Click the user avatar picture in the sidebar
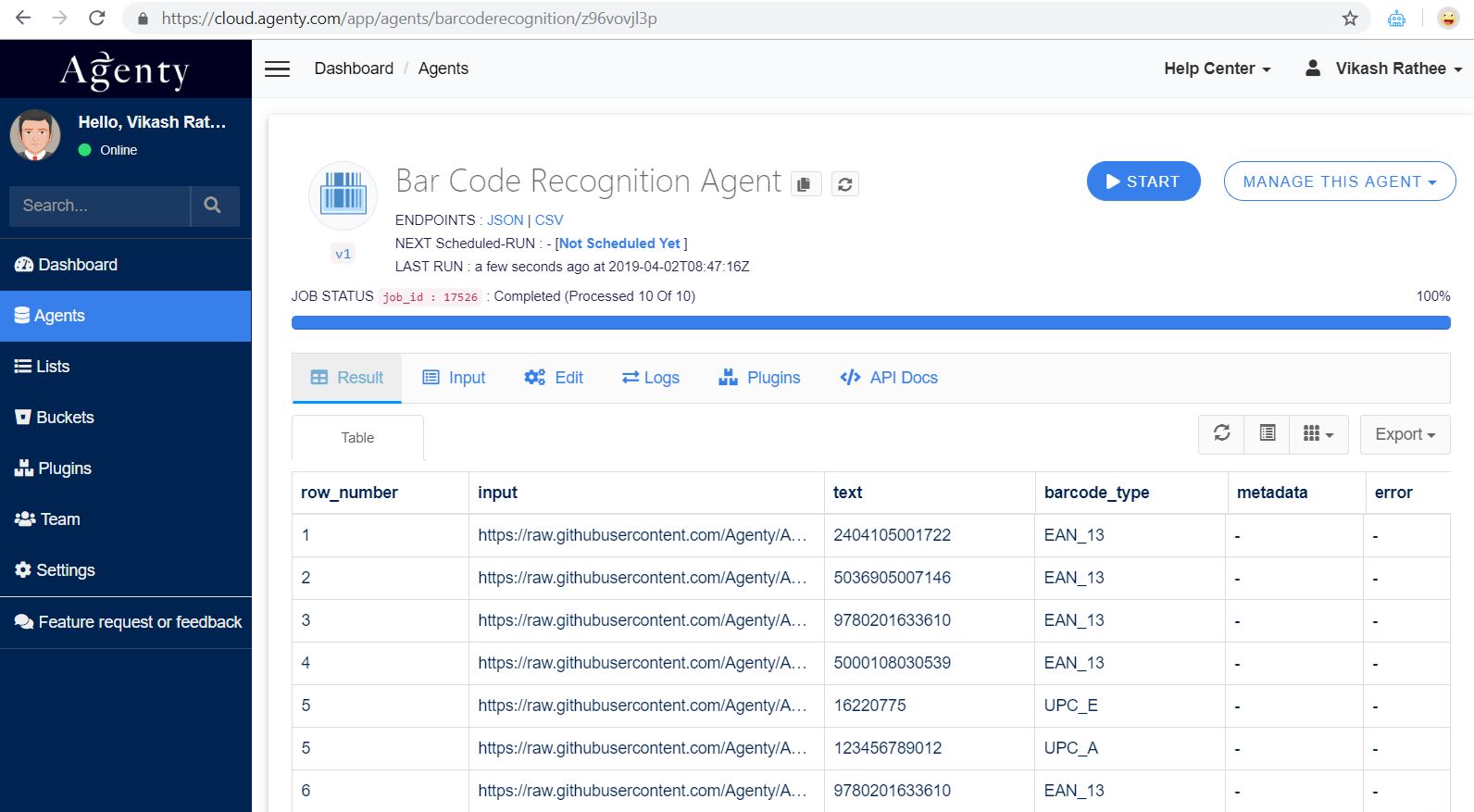Screen dimensions: 1474x812 coord(35,135)
